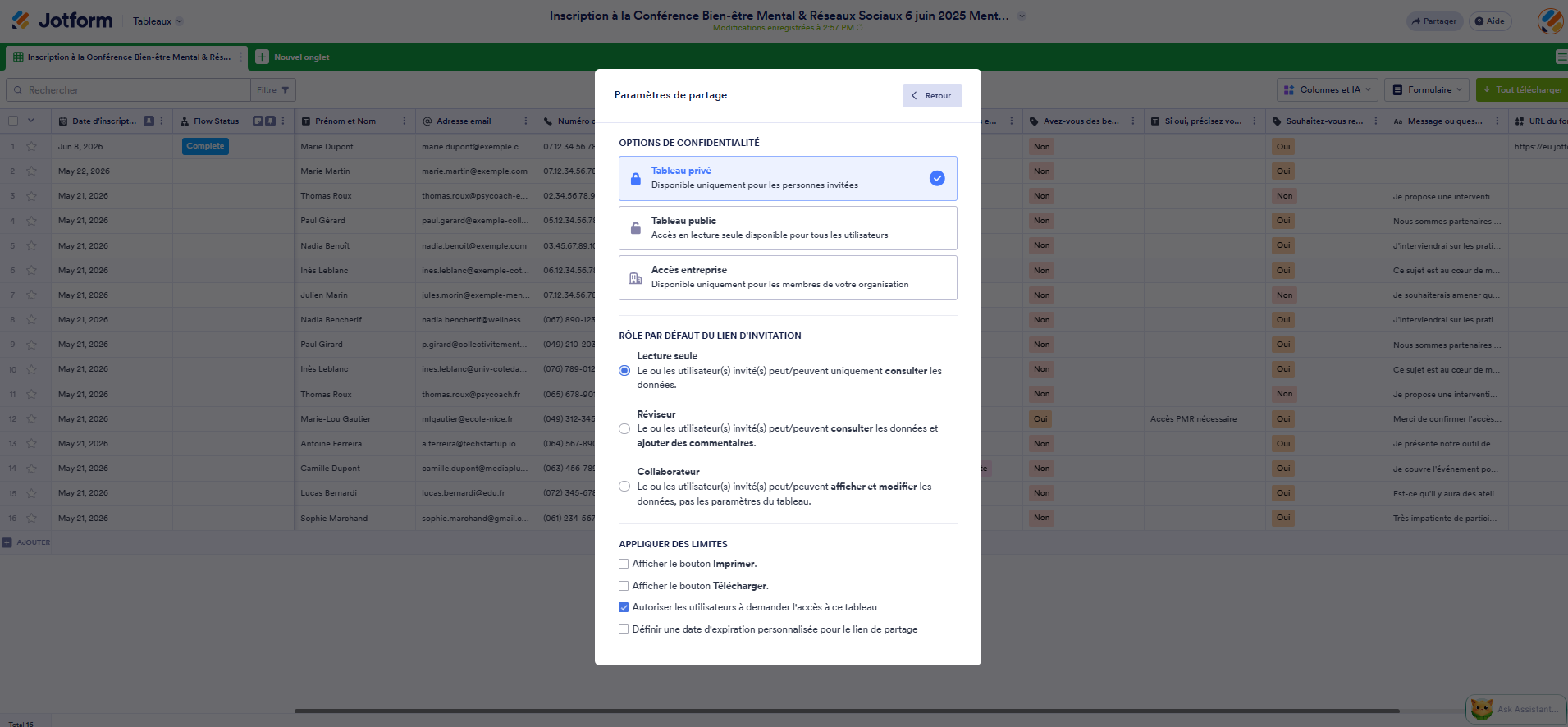Select the Collaborateur role radio button
The image size is (1568, 727).
[x=624, y=487]
